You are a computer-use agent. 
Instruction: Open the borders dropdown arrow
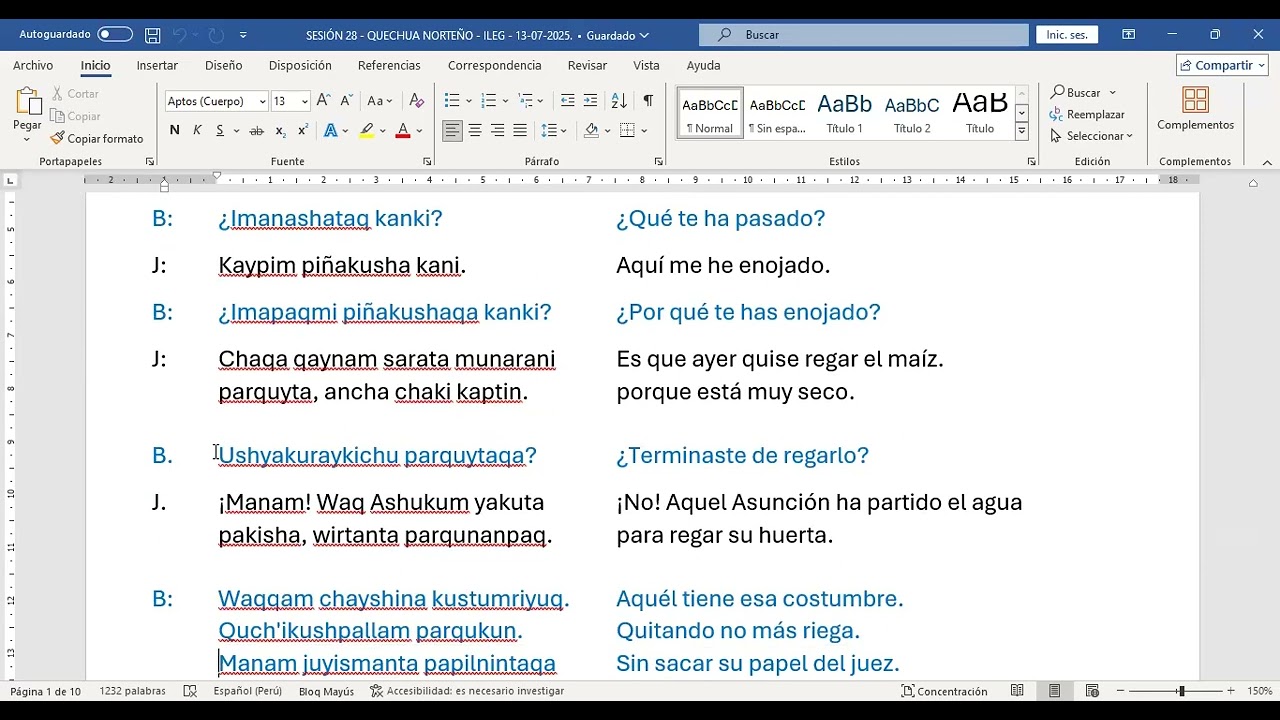click(645, 130)
